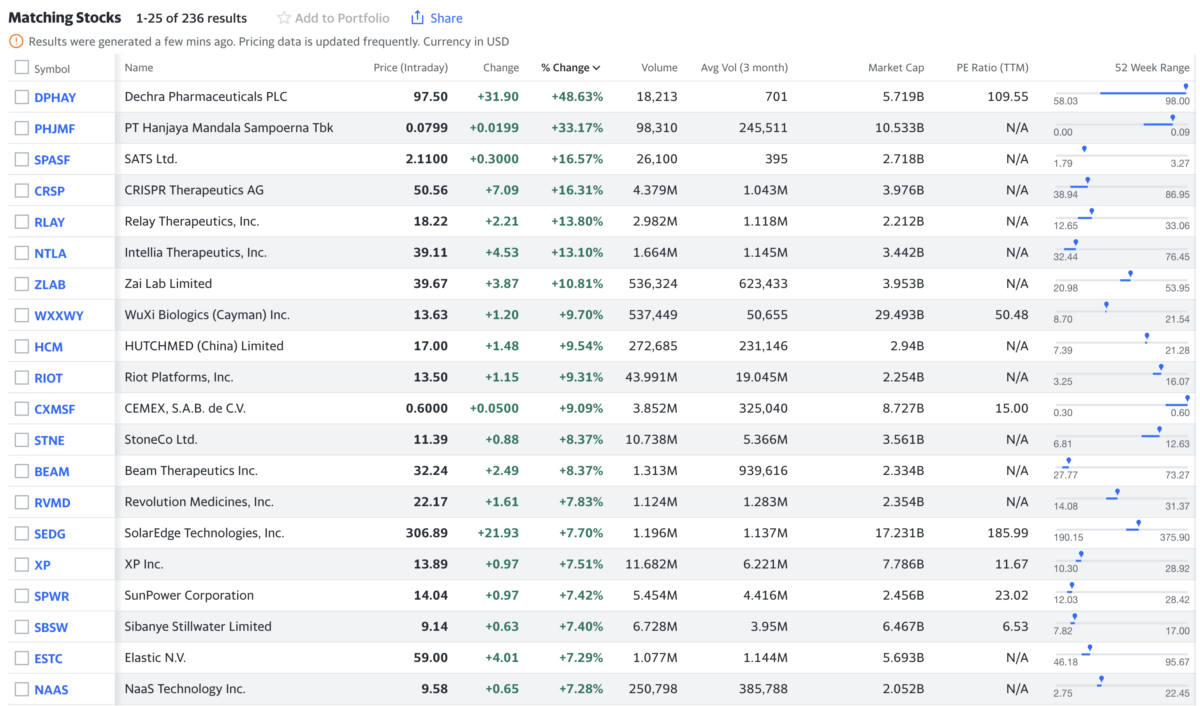Click the 306.89 price value
This screenshot has height=706, width=1200.
(x=427, y=533)
